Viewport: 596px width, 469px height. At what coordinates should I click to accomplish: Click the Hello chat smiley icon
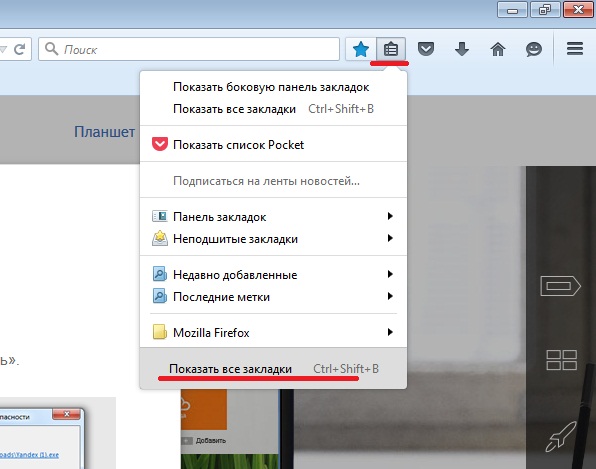(534, 49)
